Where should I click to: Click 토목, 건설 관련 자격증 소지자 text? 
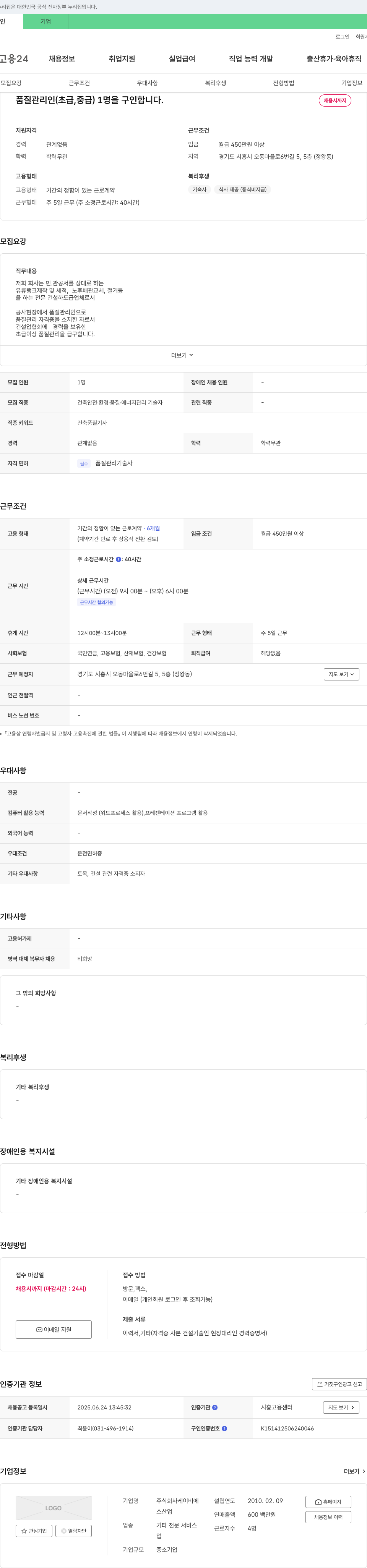click(x=111, y=873)
